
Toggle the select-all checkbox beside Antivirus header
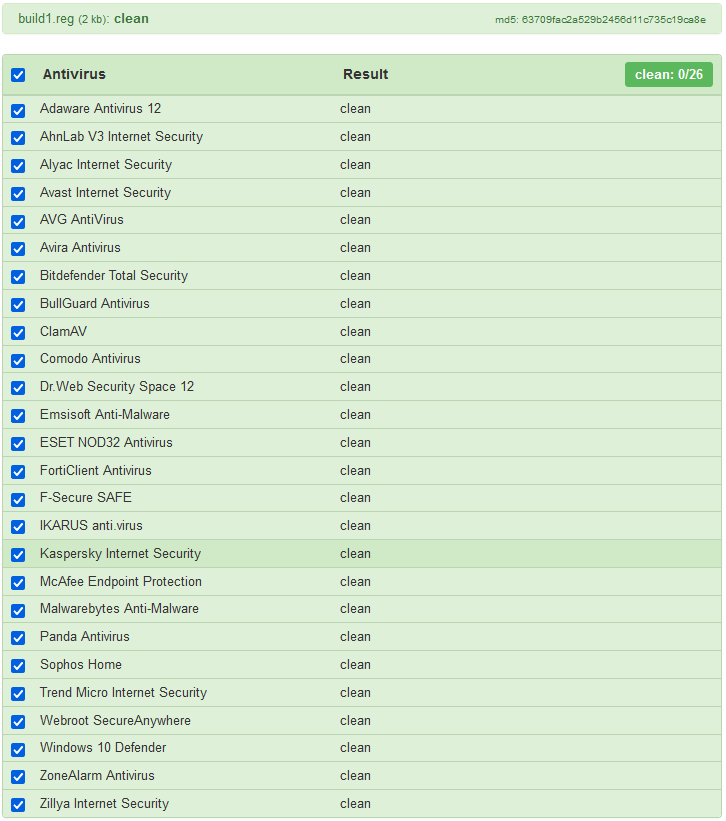click(x=18, y=75)
